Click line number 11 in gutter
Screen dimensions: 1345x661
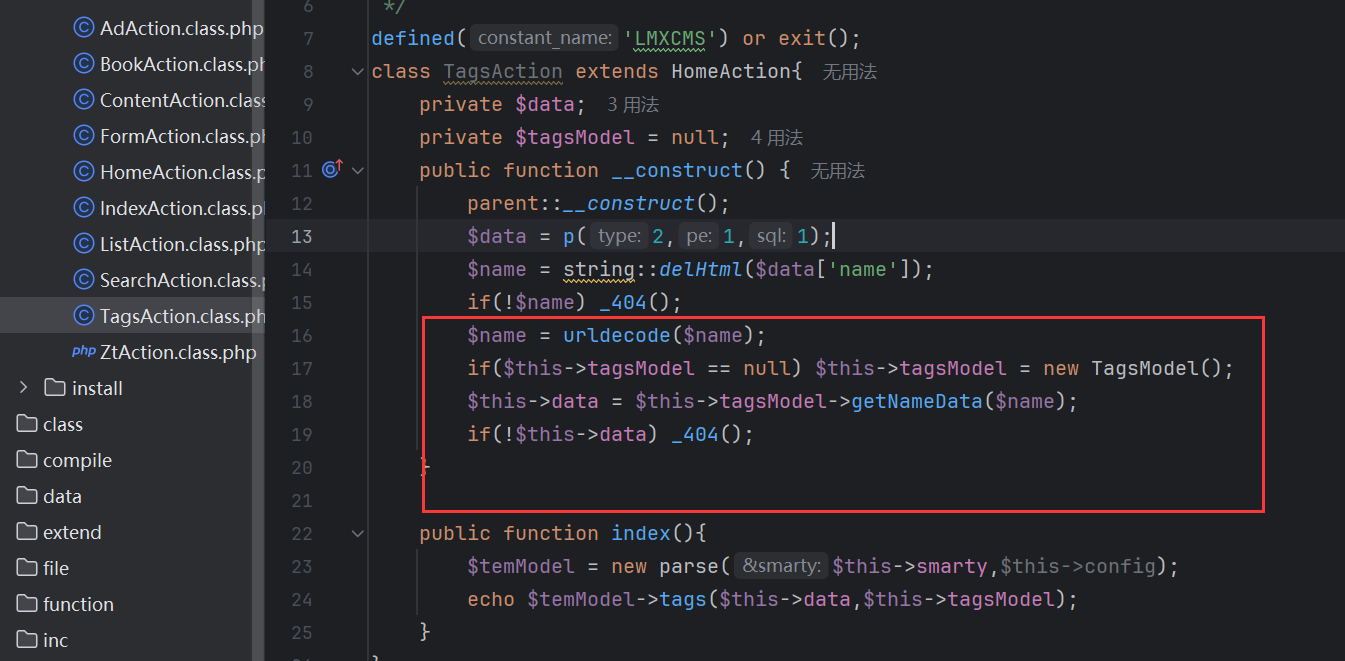(302, 170)
